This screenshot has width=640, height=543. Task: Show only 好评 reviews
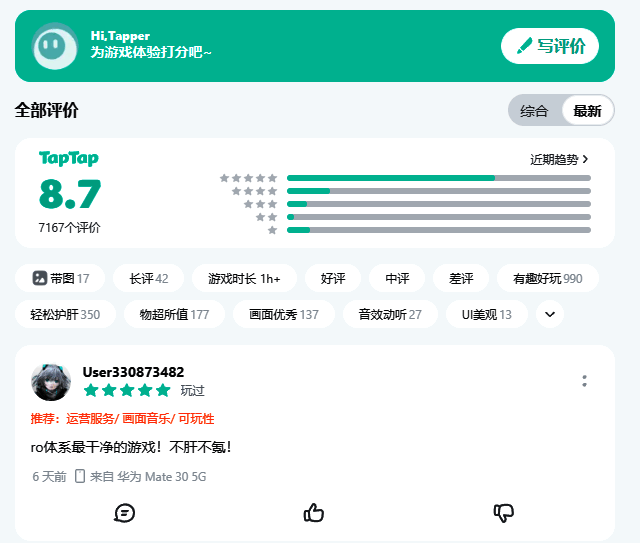333,278
